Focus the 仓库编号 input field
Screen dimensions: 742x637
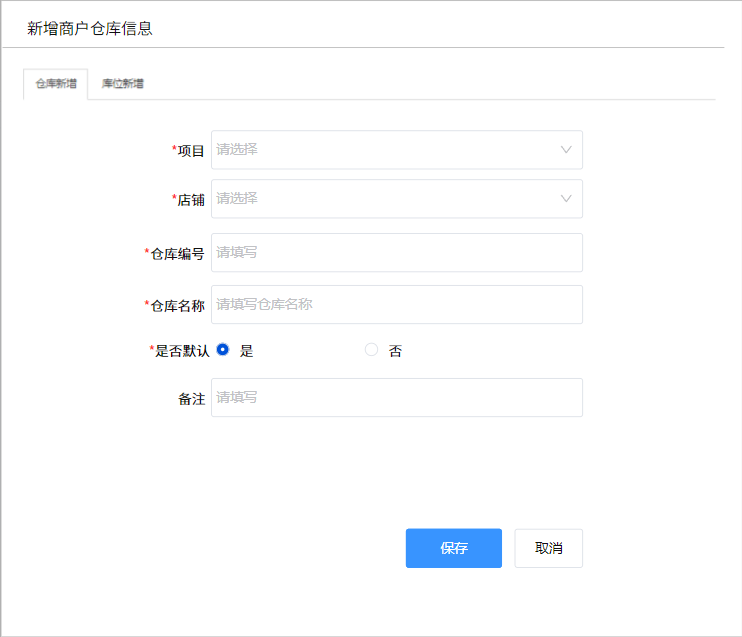point(397,253)
